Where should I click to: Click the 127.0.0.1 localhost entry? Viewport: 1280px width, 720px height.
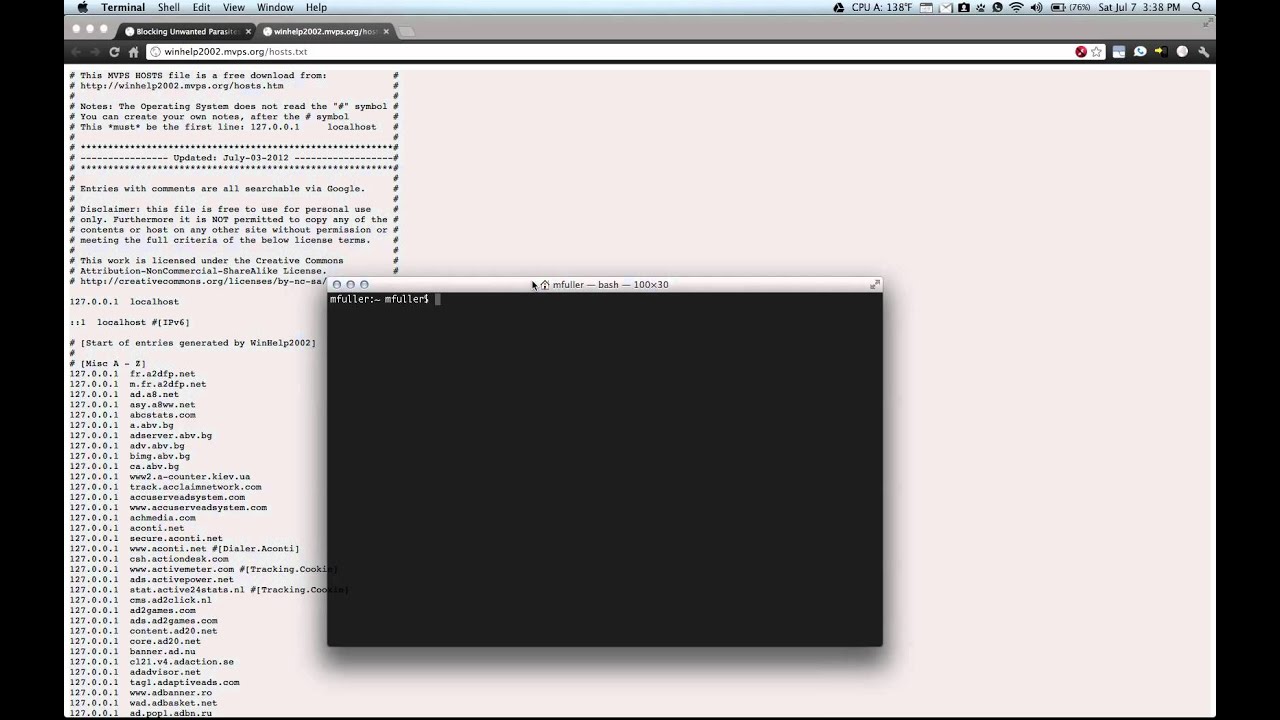point(124,302)
